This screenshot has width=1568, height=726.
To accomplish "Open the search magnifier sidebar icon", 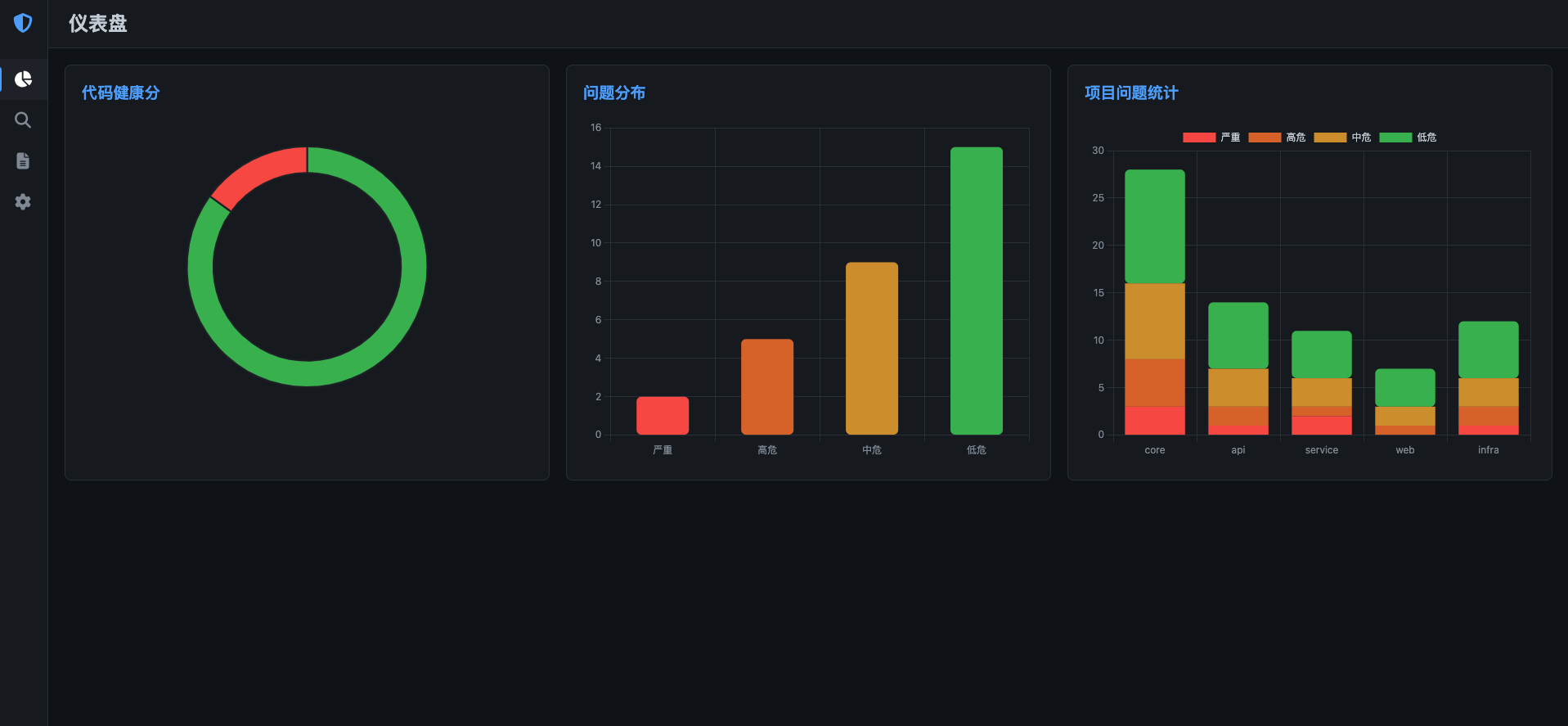I will pos(23,120).
